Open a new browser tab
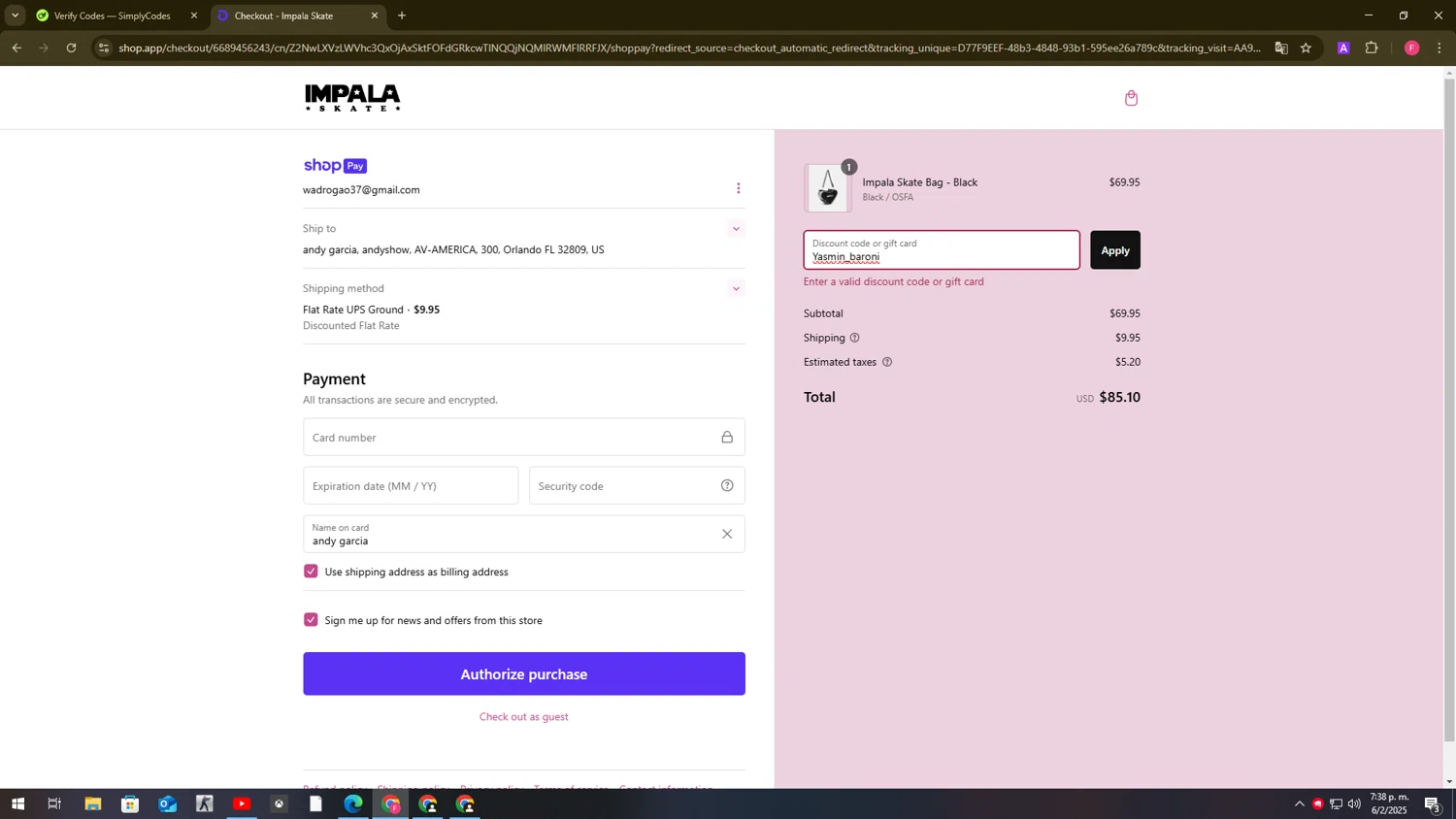1456x819 pixels. coord(402,16)
